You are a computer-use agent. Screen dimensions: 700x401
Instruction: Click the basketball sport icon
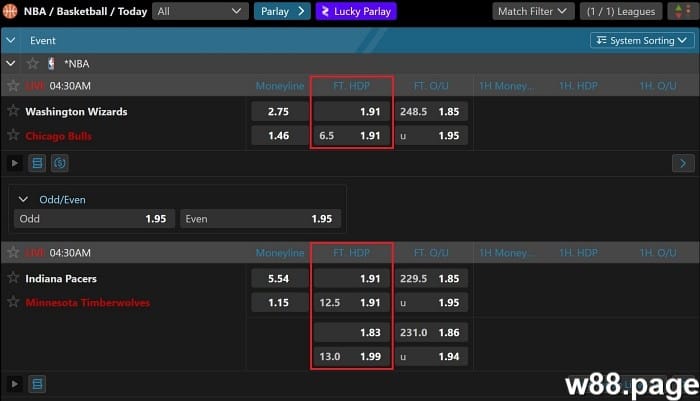[10, 11]
